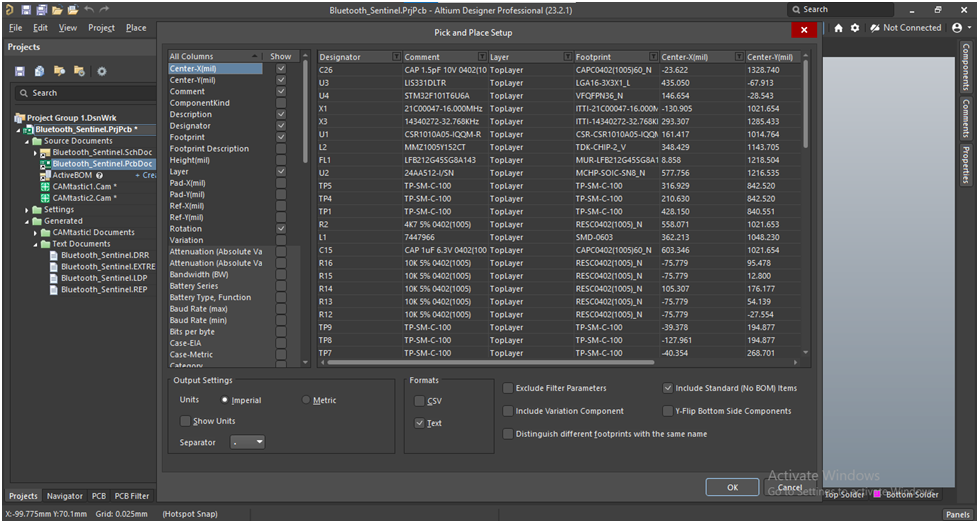Click the Bottom Solder layer color swatch

pos(878,495)
